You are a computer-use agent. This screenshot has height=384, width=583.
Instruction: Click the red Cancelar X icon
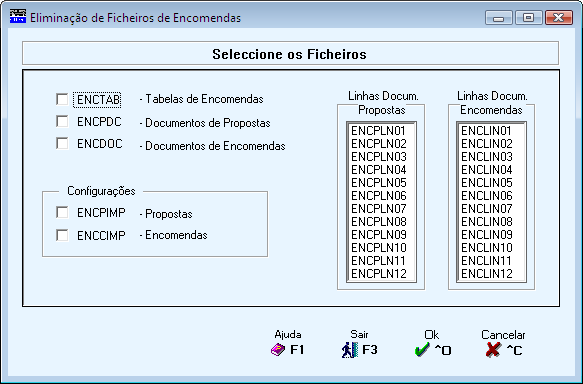pyautogui.click(x=493, y=350)
